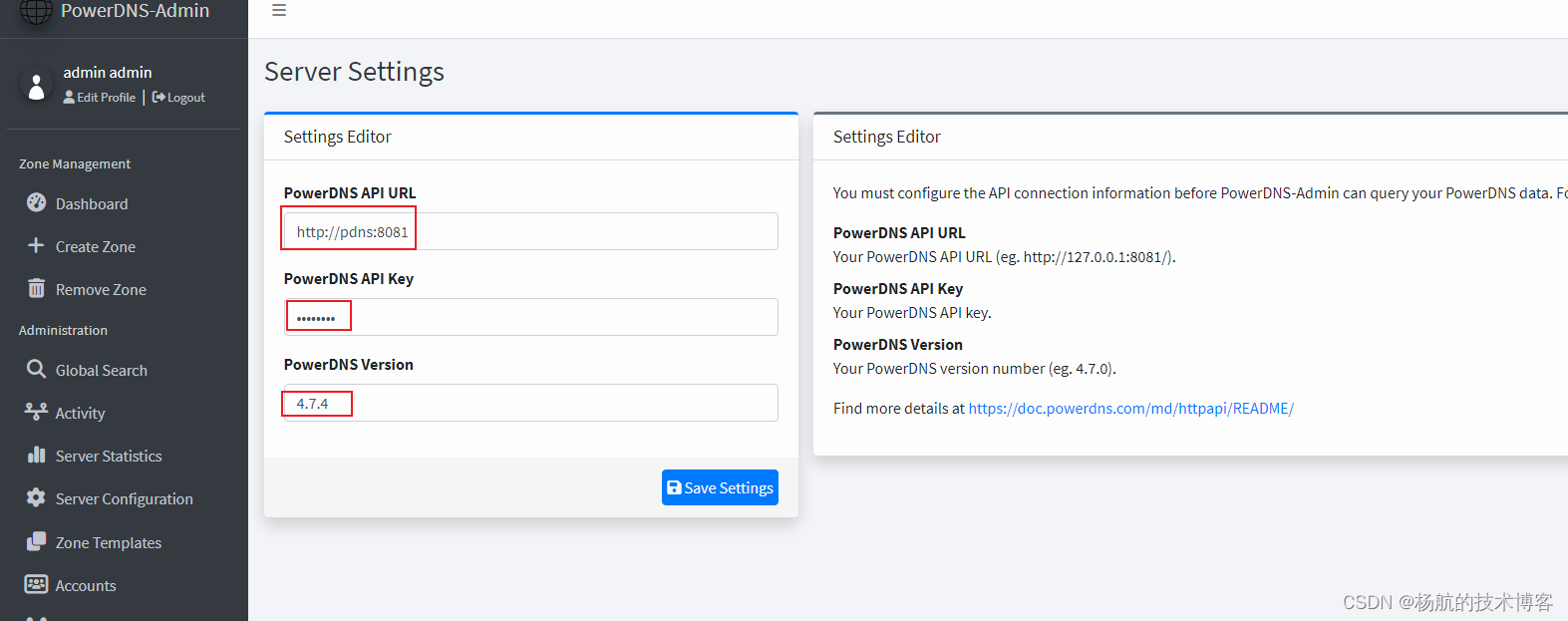The height and width of the screenshot is (621, 1568).
Task: Click the Zone Templates copy icon
Action: (36, 541)
